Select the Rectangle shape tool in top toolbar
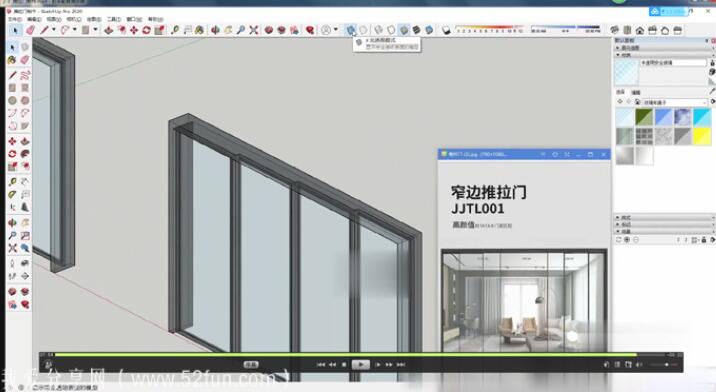 (85, 30)
